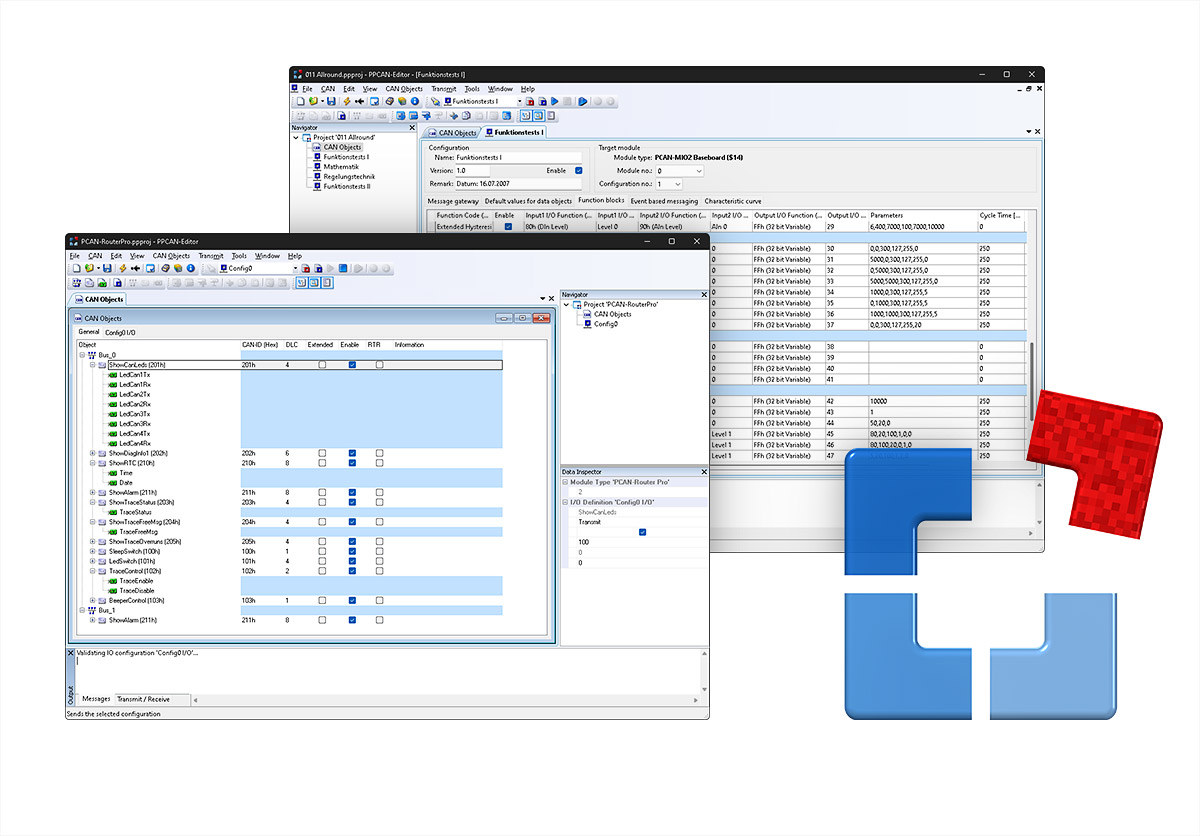This screenshot has height=836, width=1200.
Task: Close the Data Inspector panel
Action: pyautogui.click(x=703, y=471)
